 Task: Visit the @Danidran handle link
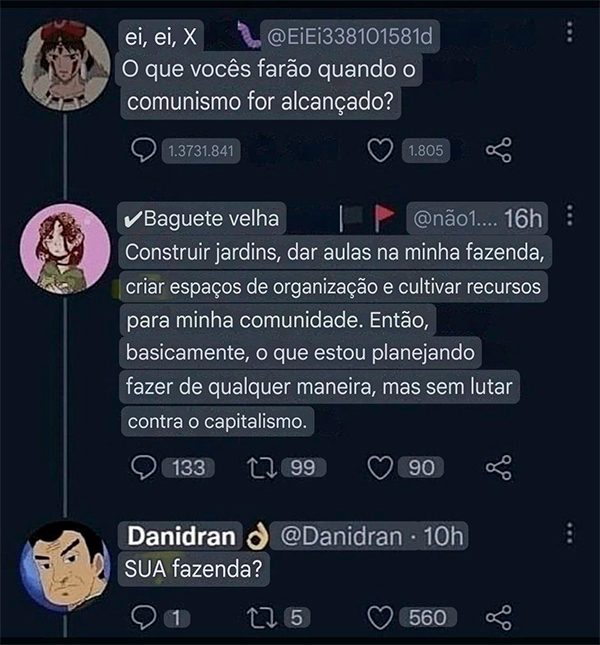click(341, 537)
